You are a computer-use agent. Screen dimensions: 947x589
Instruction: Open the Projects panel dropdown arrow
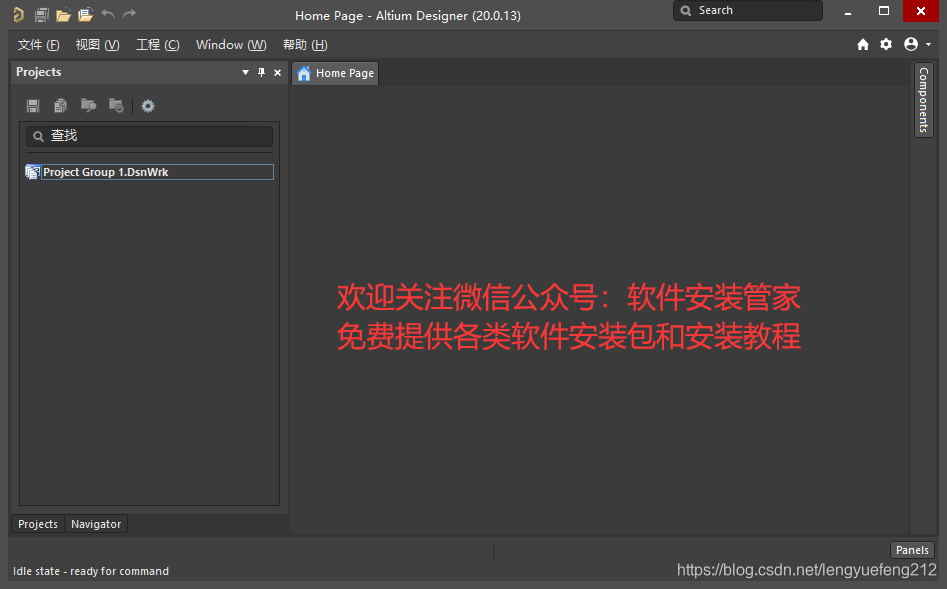[245, 72]
